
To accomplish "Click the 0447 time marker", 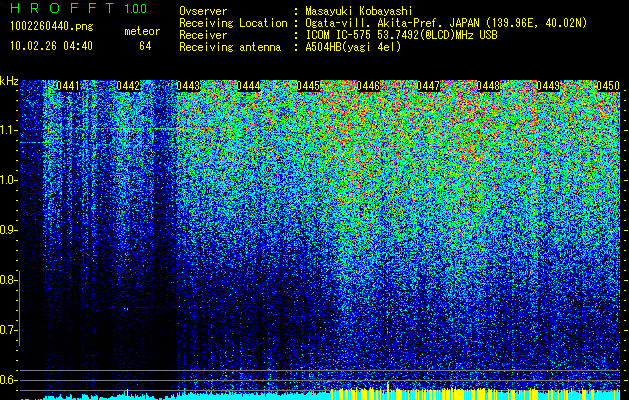I will point(428,86).
